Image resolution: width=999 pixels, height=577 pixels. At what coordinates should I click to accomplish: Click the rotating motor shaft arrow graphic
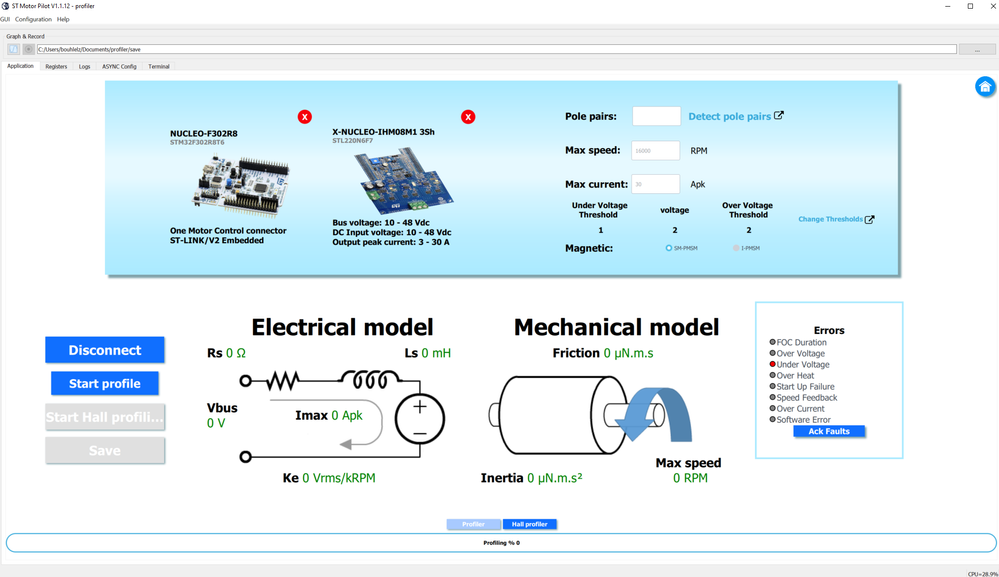[654, 415]
